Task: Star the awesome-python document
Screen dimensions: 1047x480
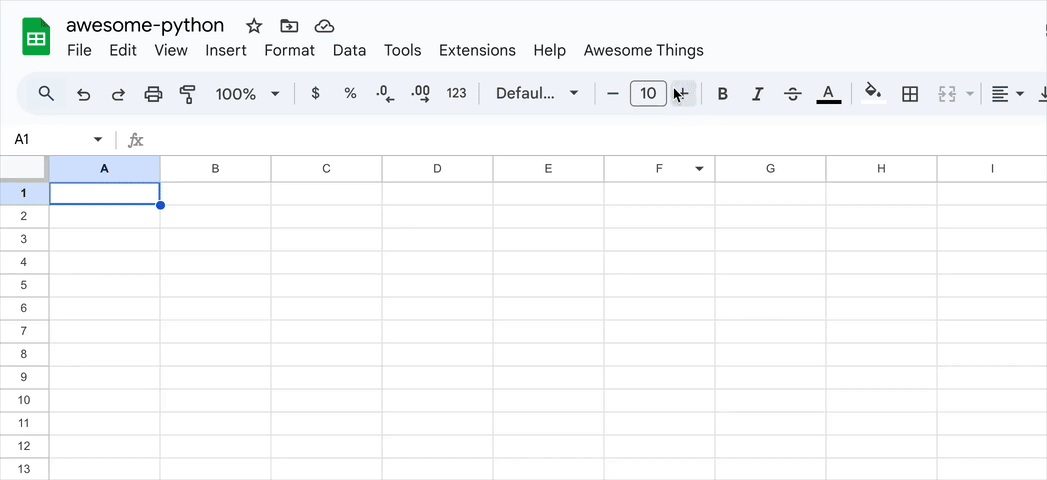Action: [254, 26]
